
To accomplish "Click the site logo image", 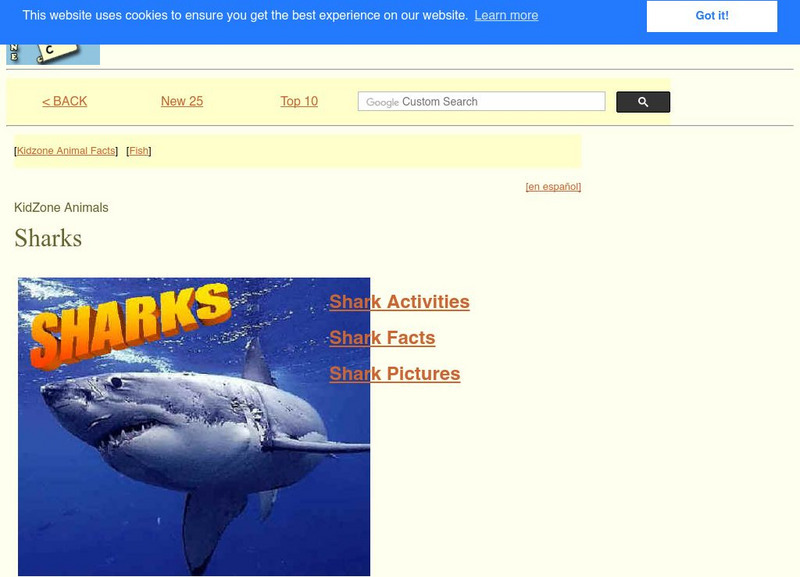I will tap(53, 54).
